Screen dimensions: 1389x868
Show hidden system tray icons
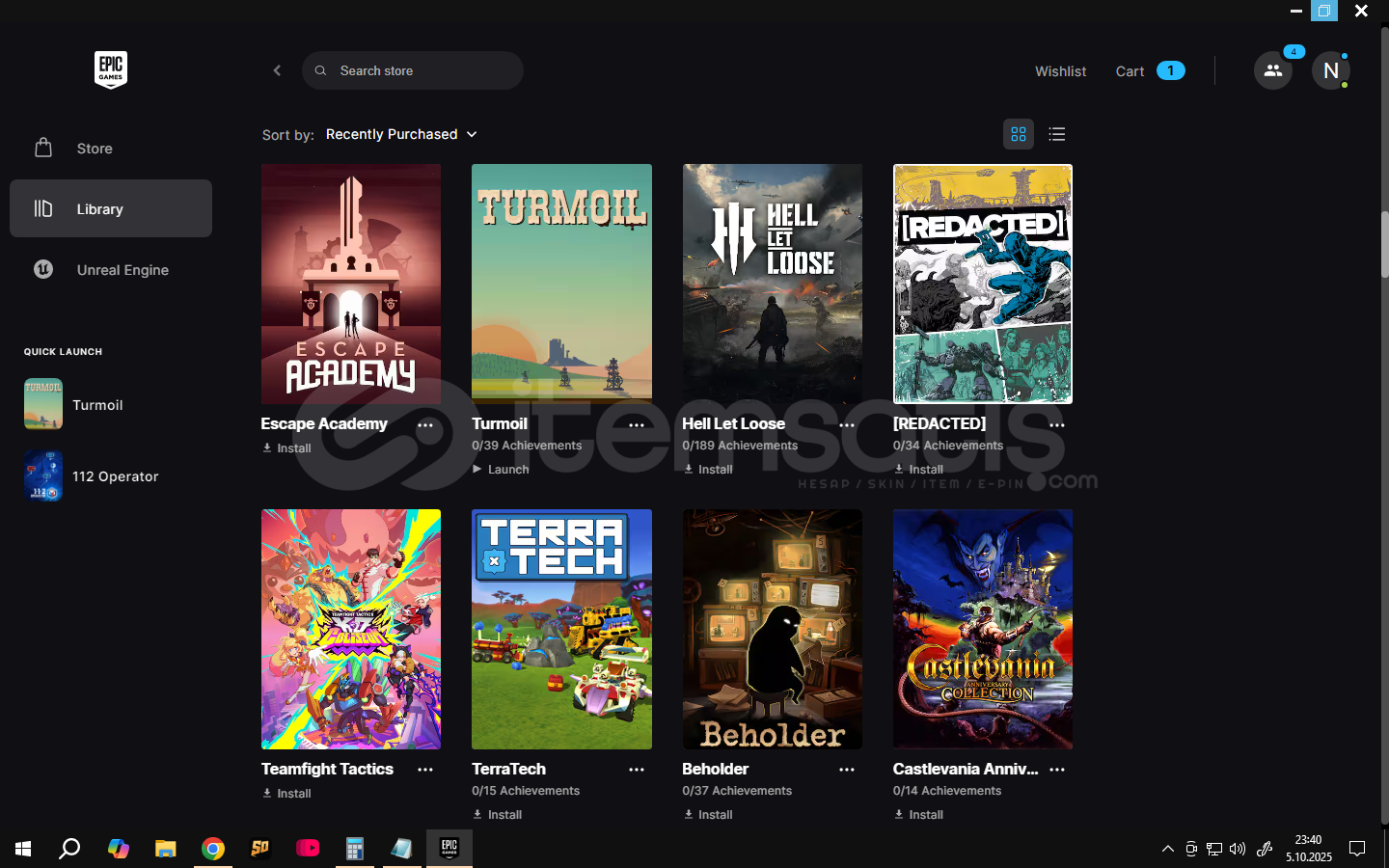1167,849
